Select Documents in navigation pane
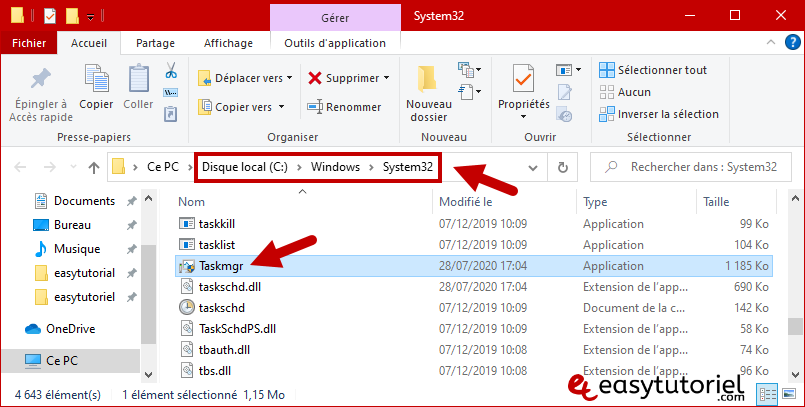Viewport: 805px width, 407px height. (x=85, y=201)
